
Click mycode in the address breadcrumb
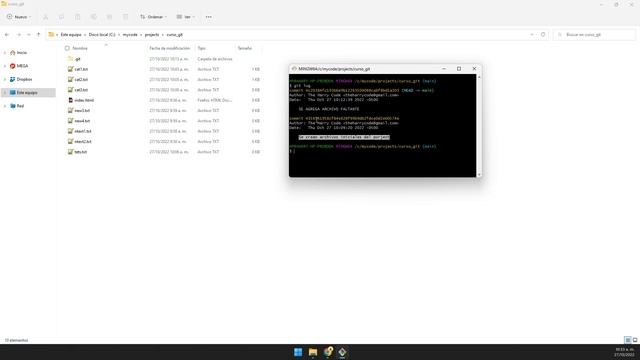130,35
